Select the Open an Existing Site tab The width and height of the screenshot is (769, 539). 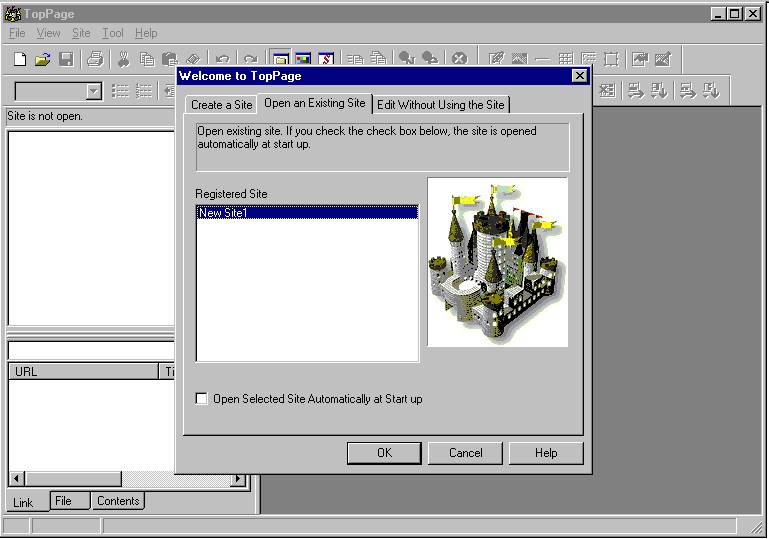point(315,103)
